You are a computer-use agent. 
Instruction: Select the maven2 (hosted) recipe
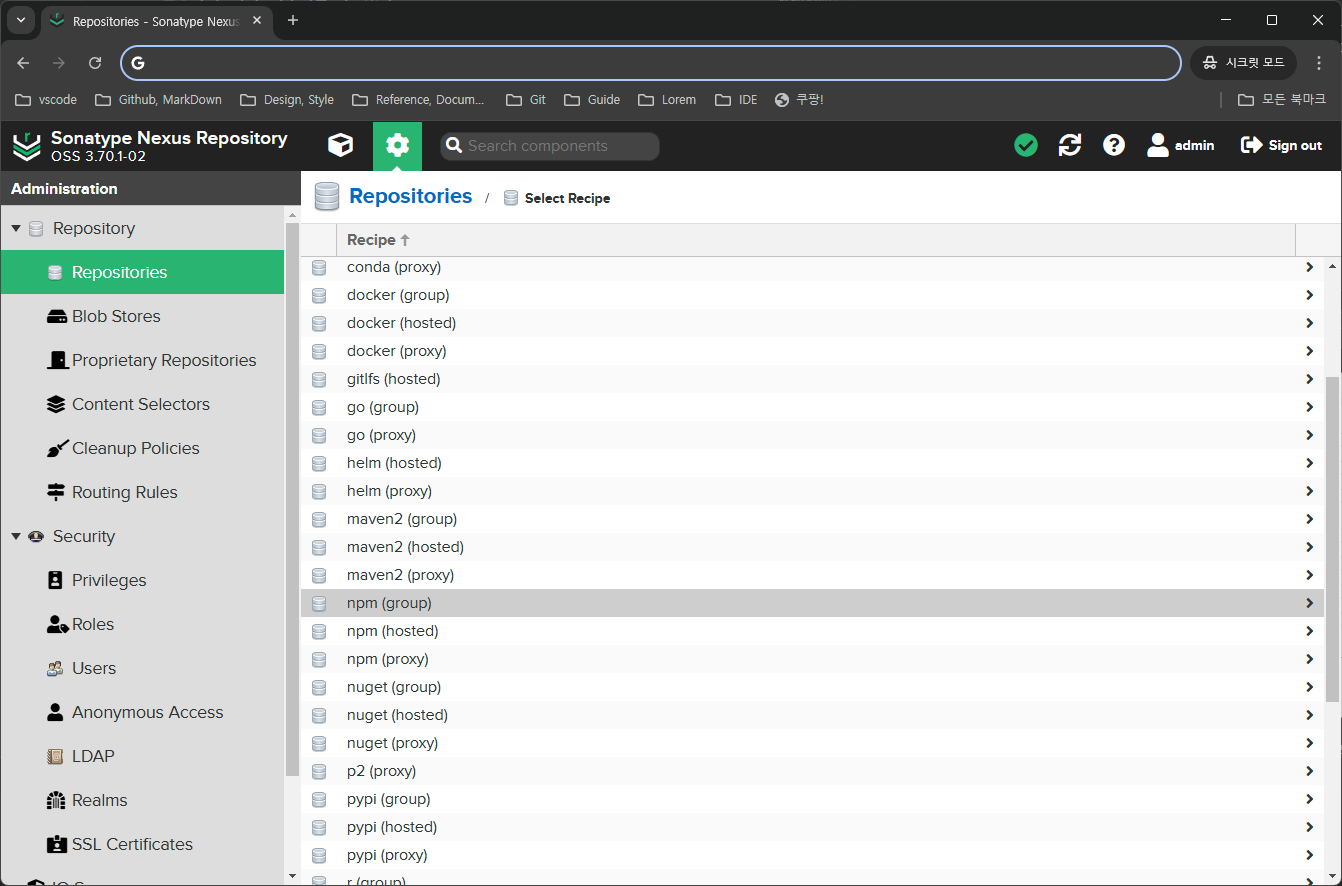[x=812, y=547]
